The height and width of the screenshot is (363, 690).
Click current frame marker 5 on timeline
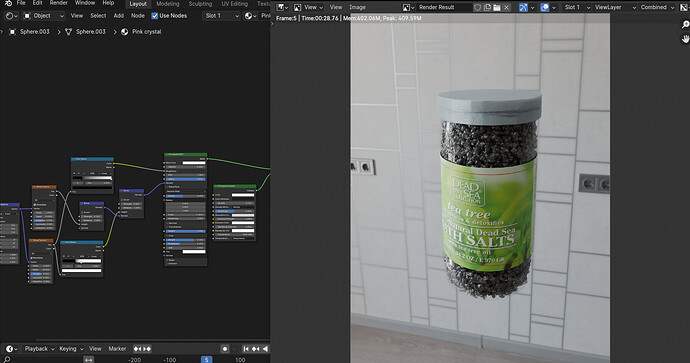pyautogui.click(x=206, y=359)
